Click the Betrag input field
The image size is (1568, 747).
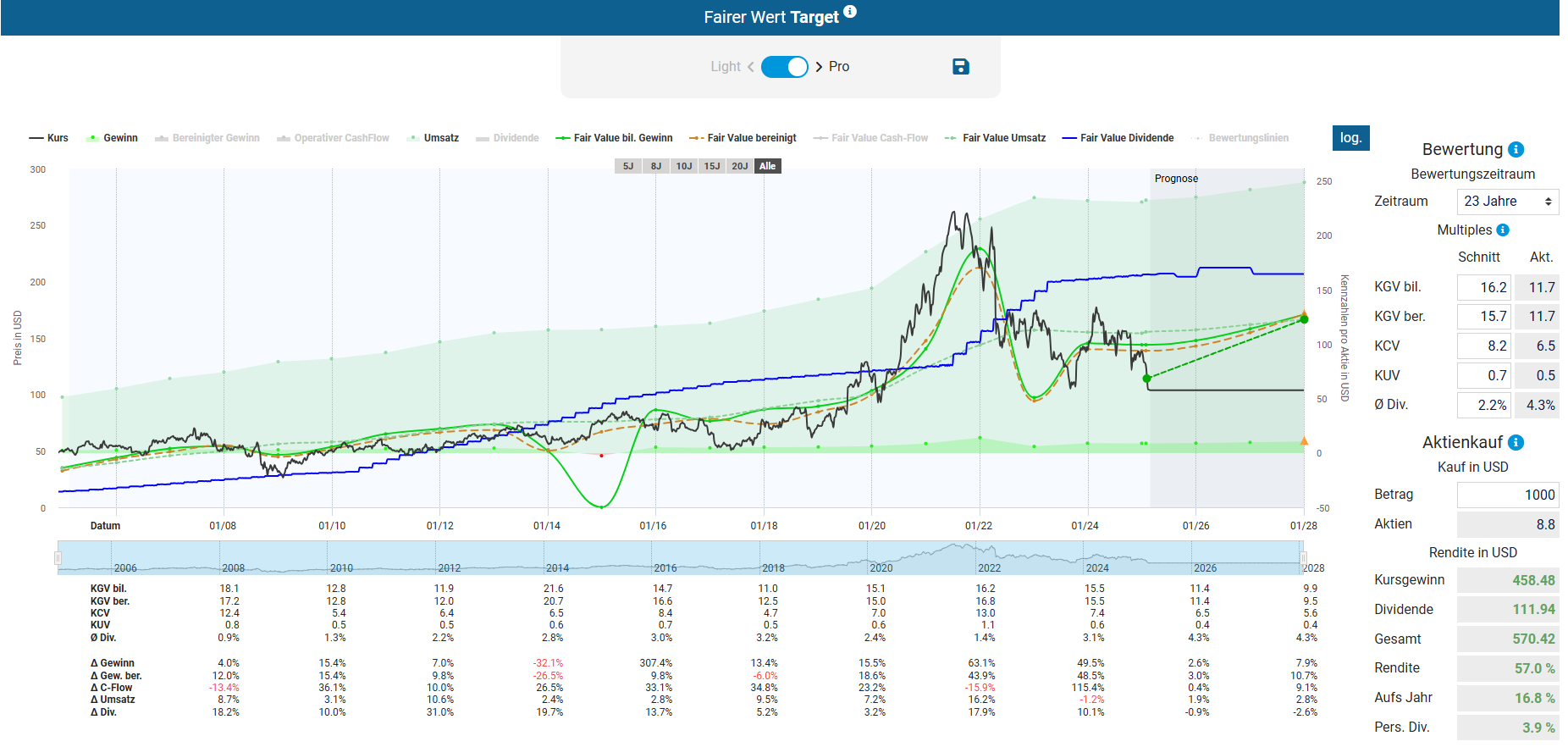pos(1507,495)
